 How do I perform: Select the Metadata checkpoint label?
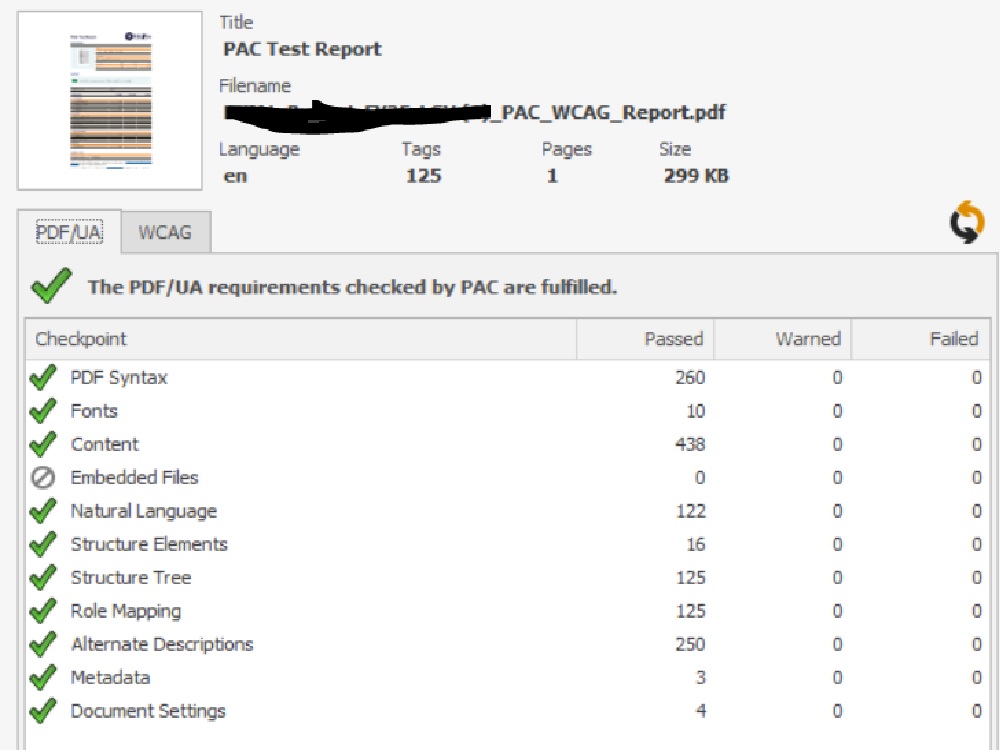tap(110, 677)
